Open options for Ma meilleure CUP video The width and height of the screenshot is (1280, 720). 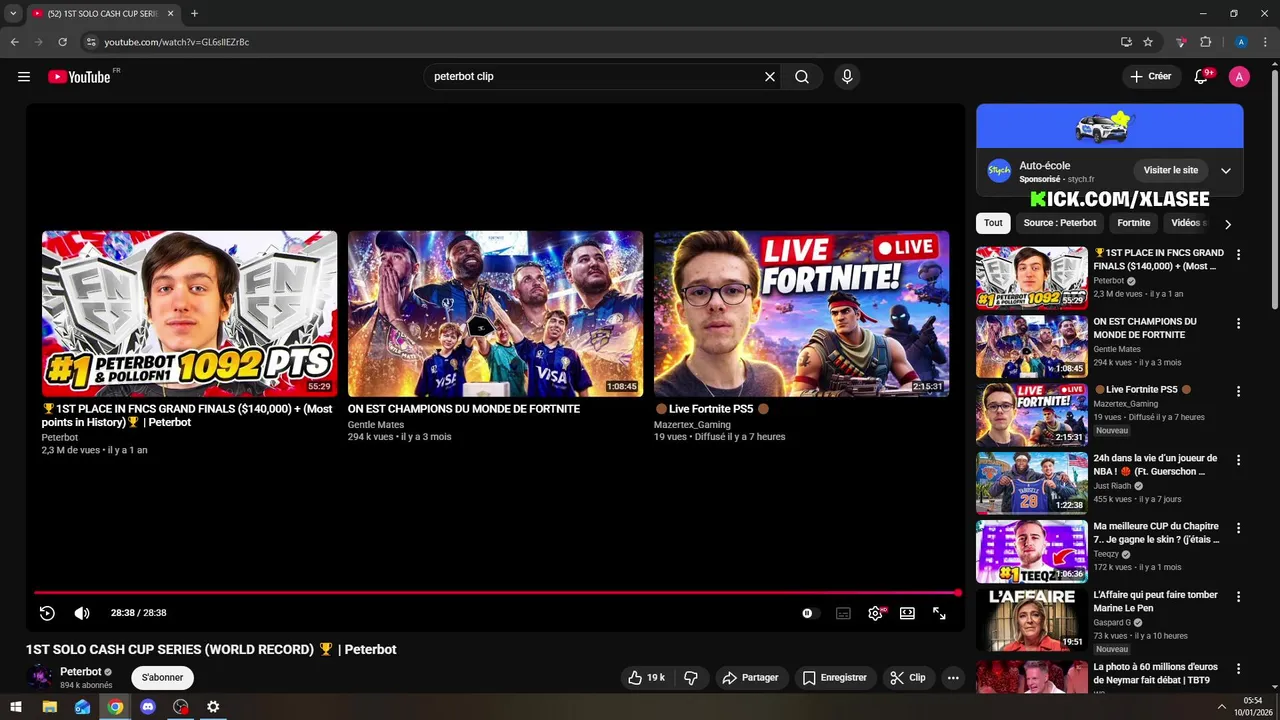(1238, 528)
